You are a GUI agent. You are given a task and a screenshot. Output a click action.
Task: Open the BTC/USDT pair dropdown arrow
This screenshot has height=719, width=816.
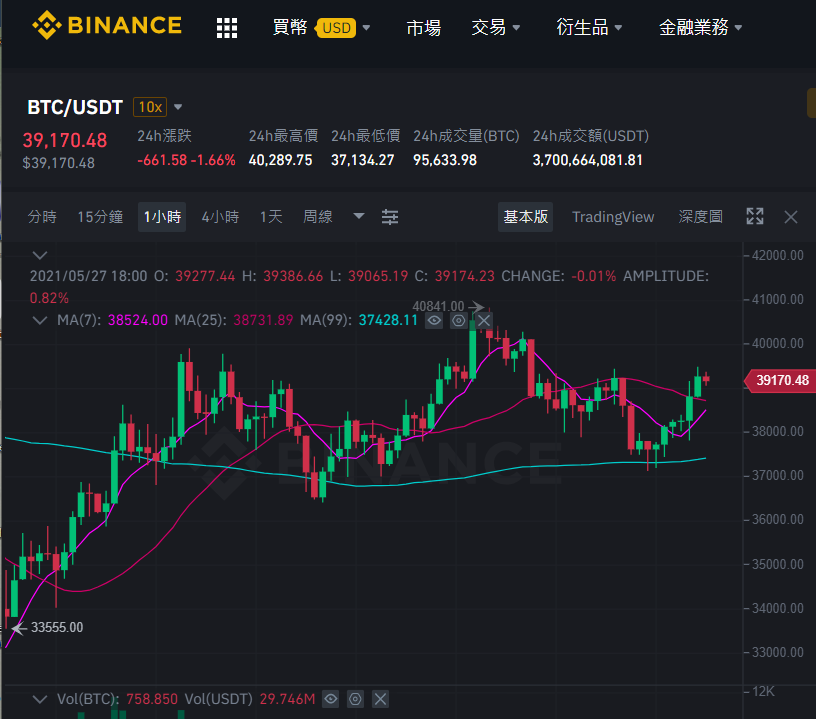[x=178, y=107]
